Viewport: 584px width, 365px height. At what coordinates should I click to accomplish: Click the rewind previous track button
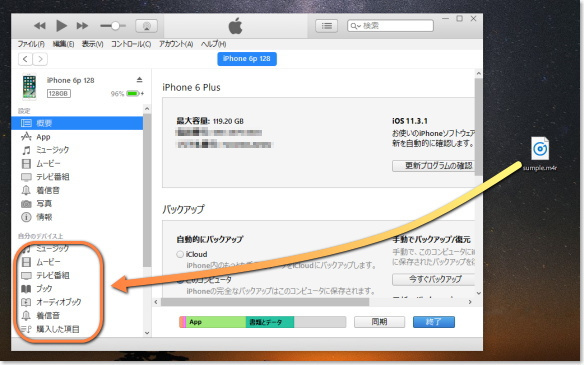click(39, 26)
